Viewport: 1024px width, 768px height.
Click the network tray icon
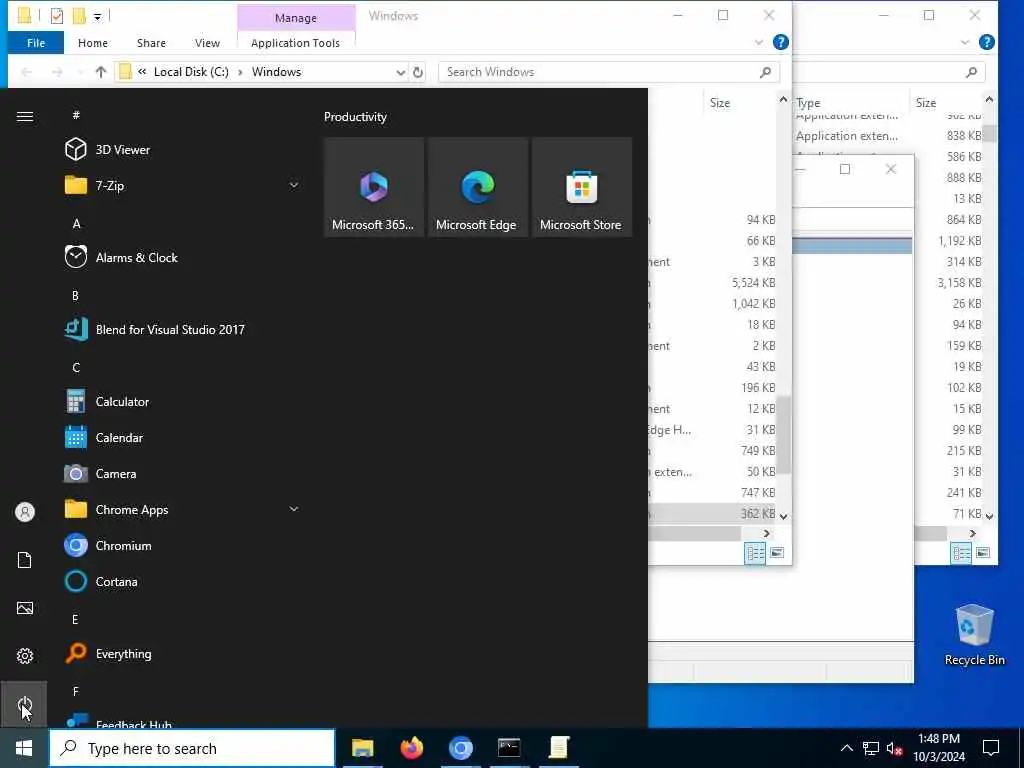pyautogui.click(x=871, y=748)
